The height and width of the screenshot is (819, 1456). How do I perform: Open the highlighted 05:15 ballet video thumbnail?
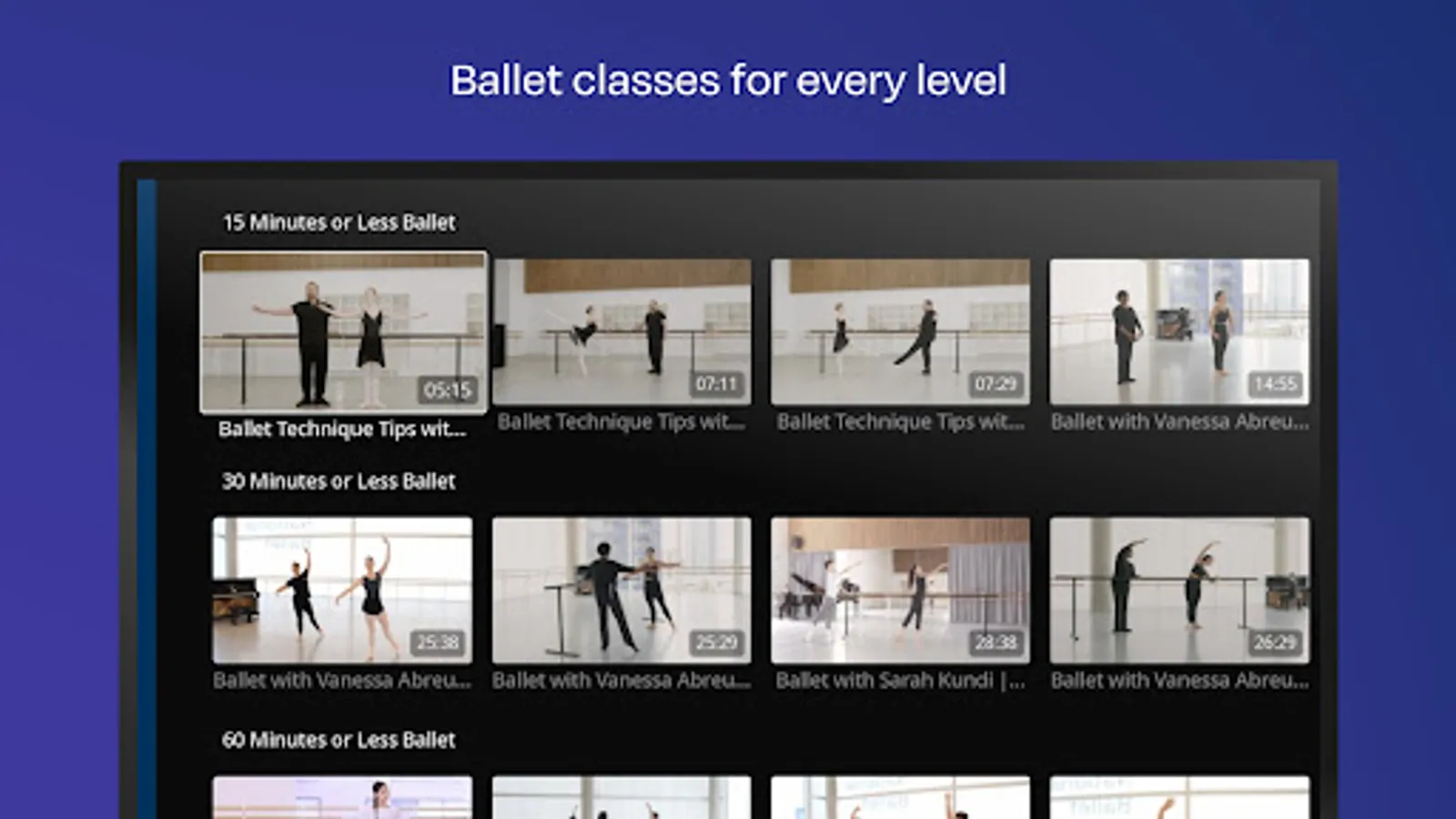(x=343, y=332)
